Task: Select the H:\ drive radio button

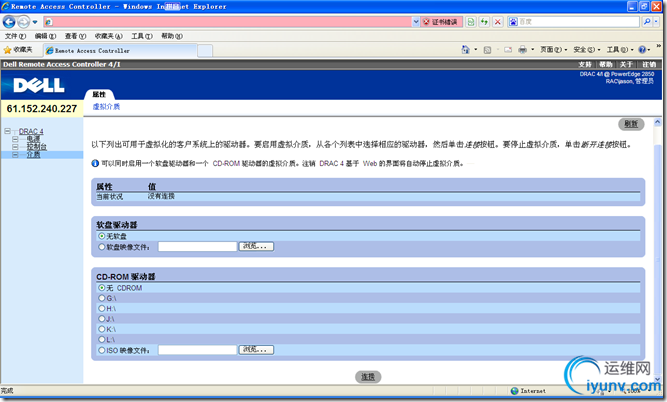Action: (x=102, y=308)
